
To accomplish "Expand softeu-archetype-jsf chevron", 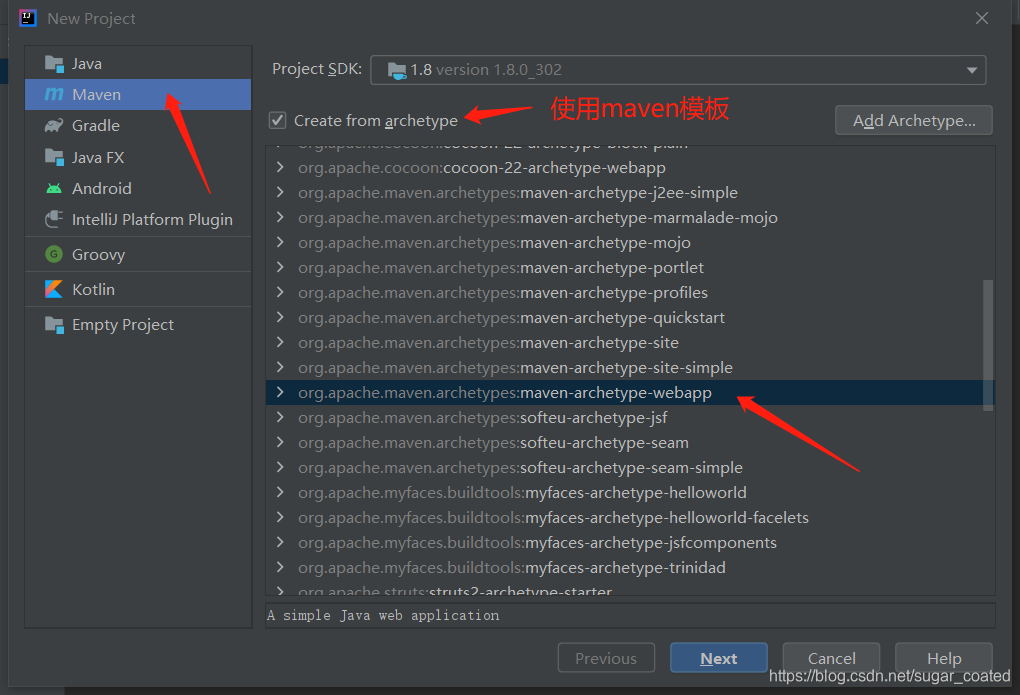I will point(280,417).
